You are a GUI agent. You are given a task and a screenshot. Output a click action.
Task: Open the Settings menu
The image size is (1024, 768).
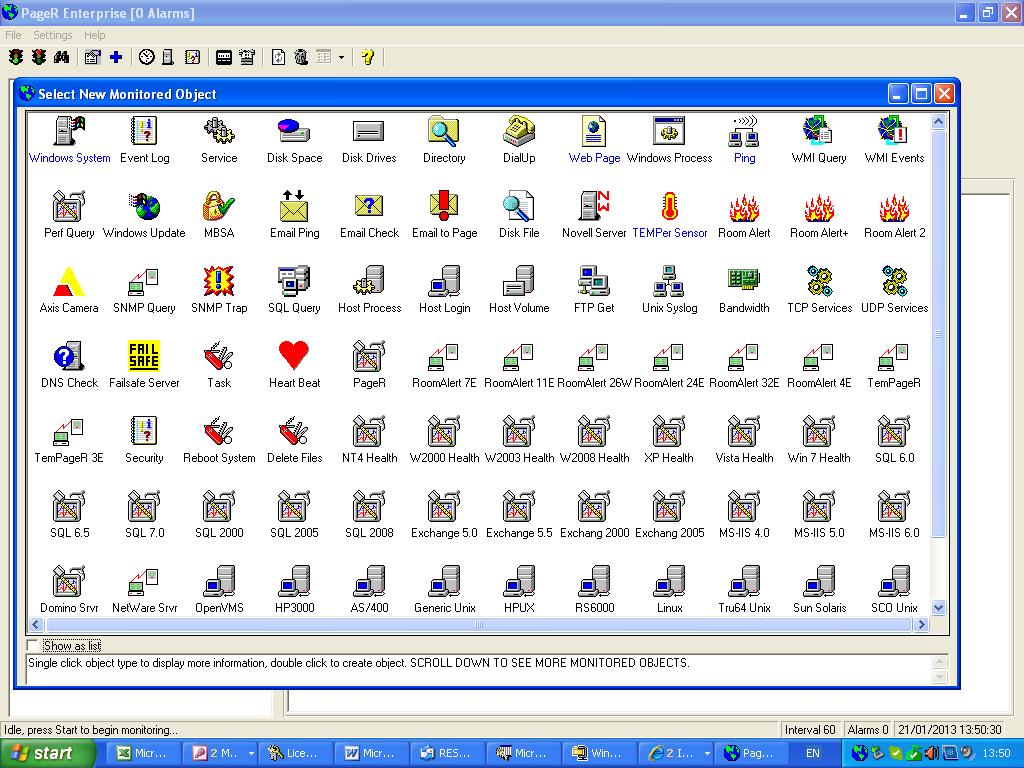tap(52, 35)
